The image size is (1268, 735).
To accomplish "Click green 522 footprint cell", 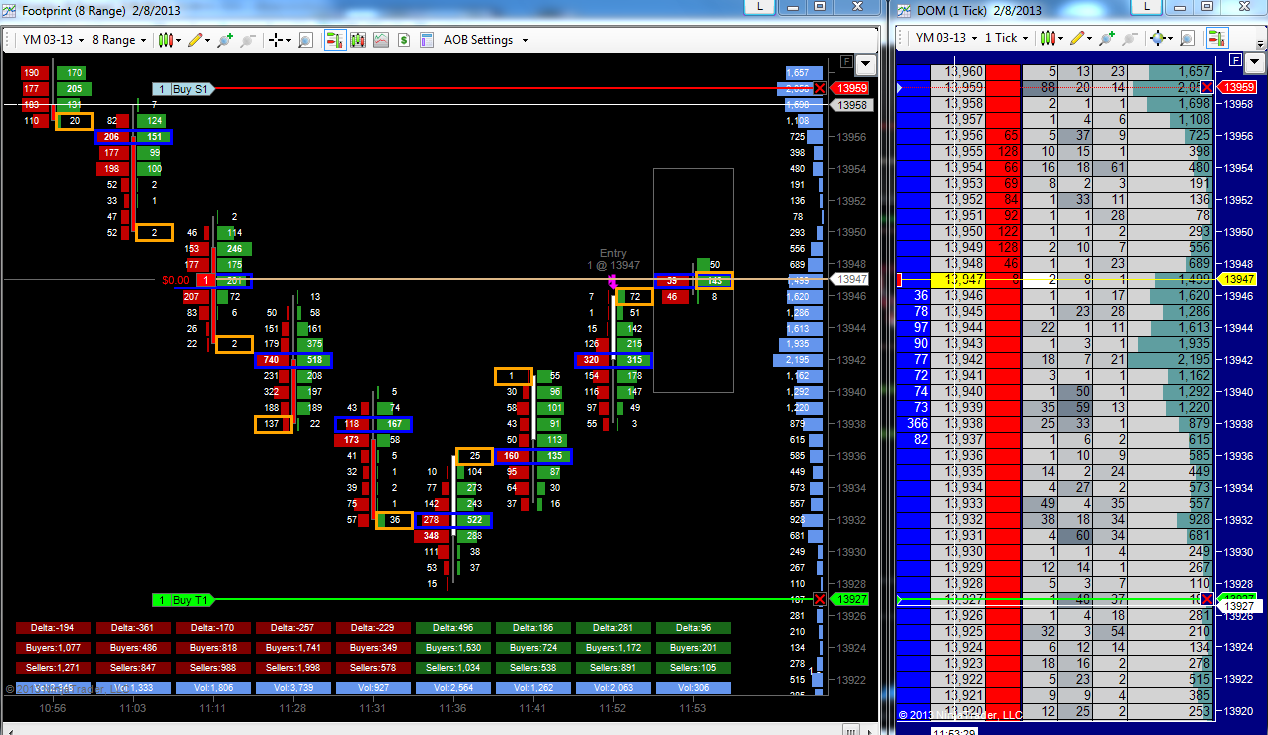I will (x=473, y=520).
